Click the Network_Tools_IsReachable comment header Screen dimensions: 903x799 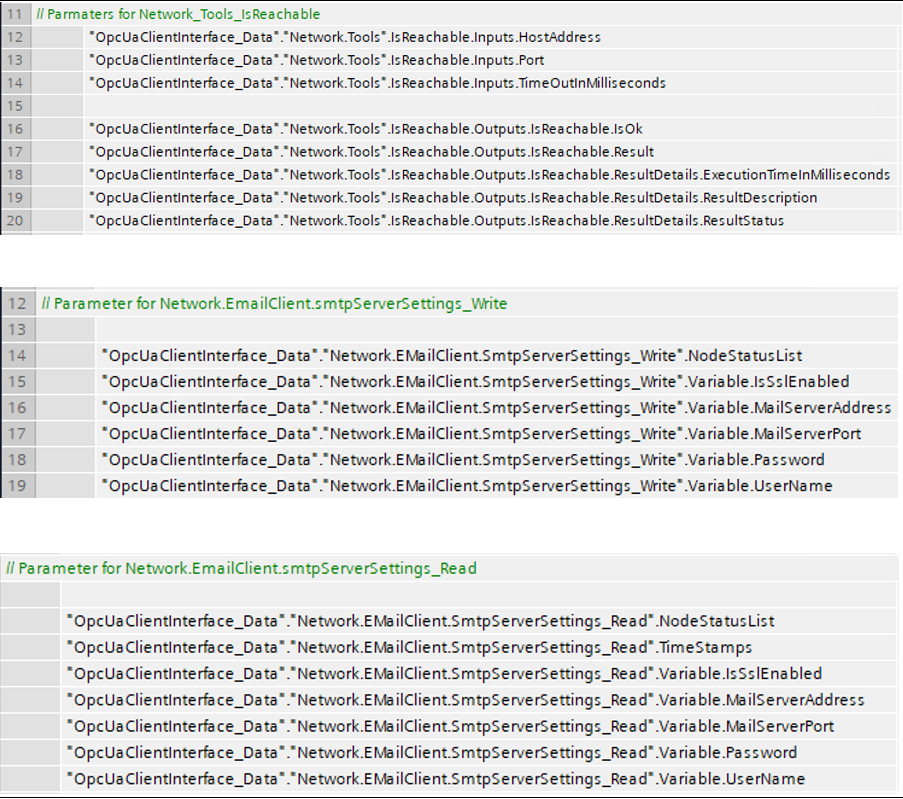(x=178, y=14)
